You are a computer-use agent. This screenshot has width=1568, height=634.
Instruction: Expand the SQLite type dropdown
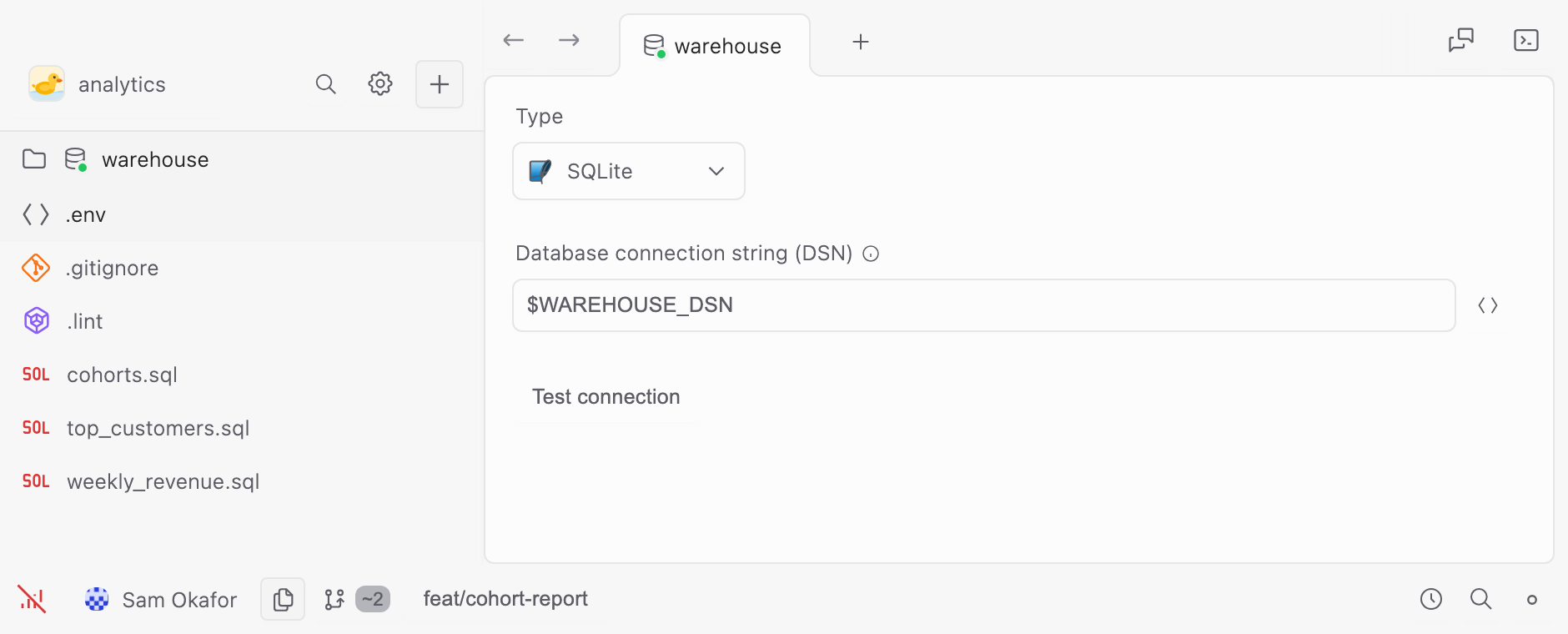point(629,171)
